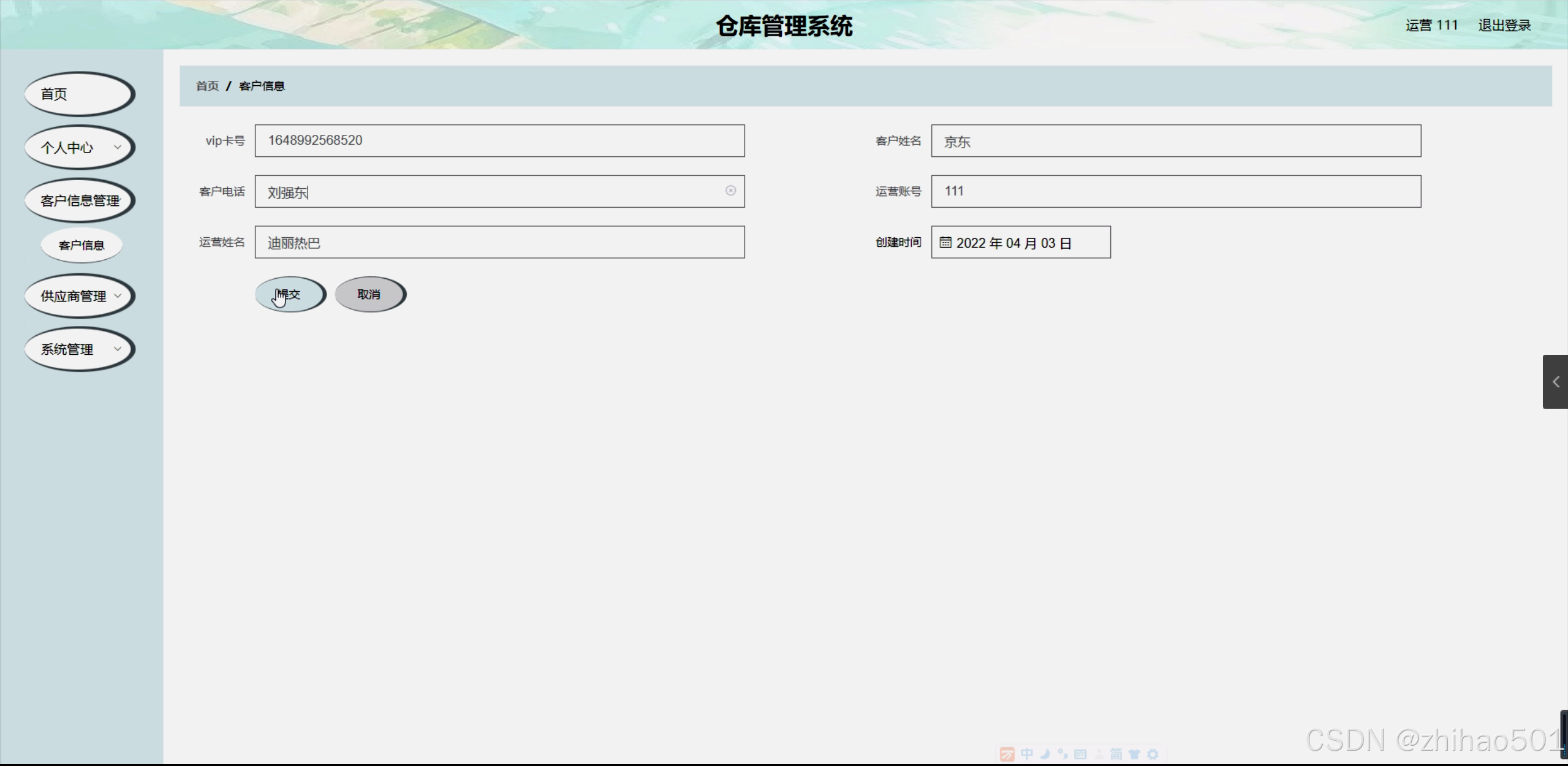Click the 退出登录 link
The image size is (1568, 766).
coord(1504,26)
